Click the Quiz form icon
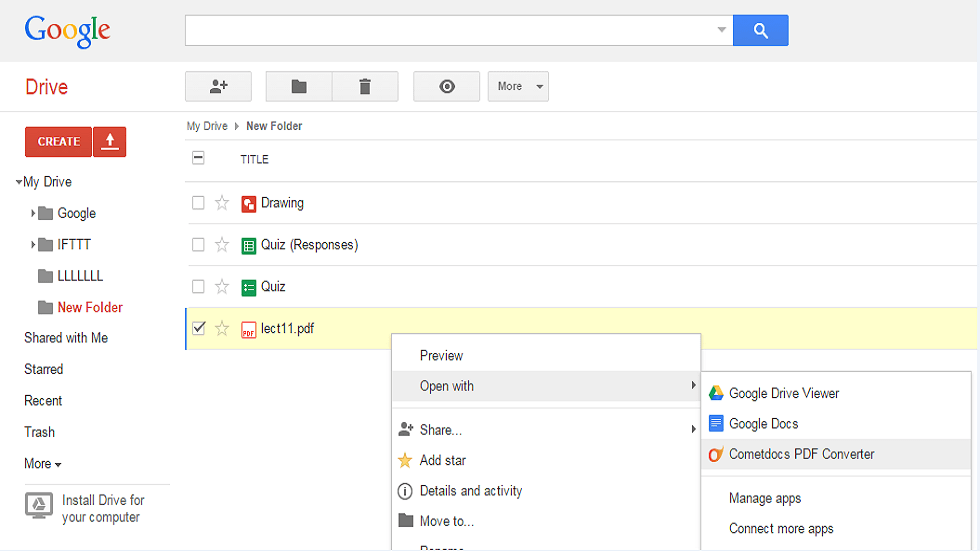This screenshot has width=980, height=551. 249,287
